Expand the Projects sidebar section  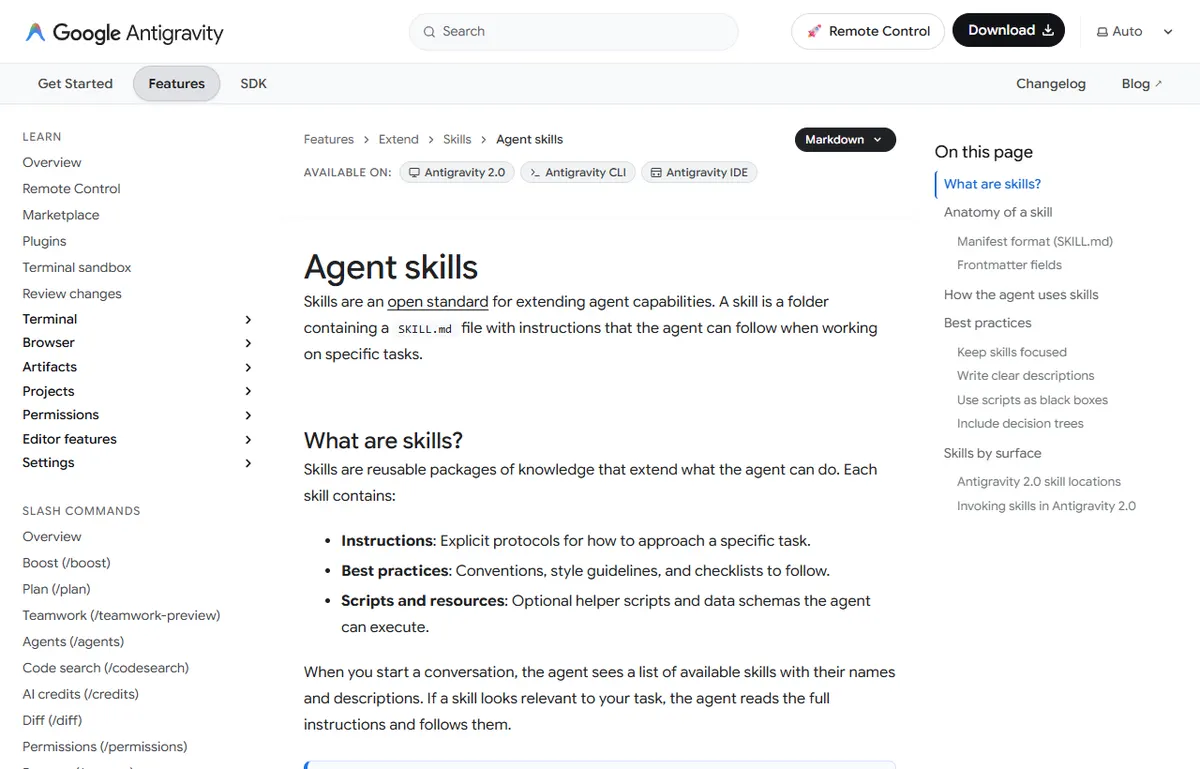(248, 391)
